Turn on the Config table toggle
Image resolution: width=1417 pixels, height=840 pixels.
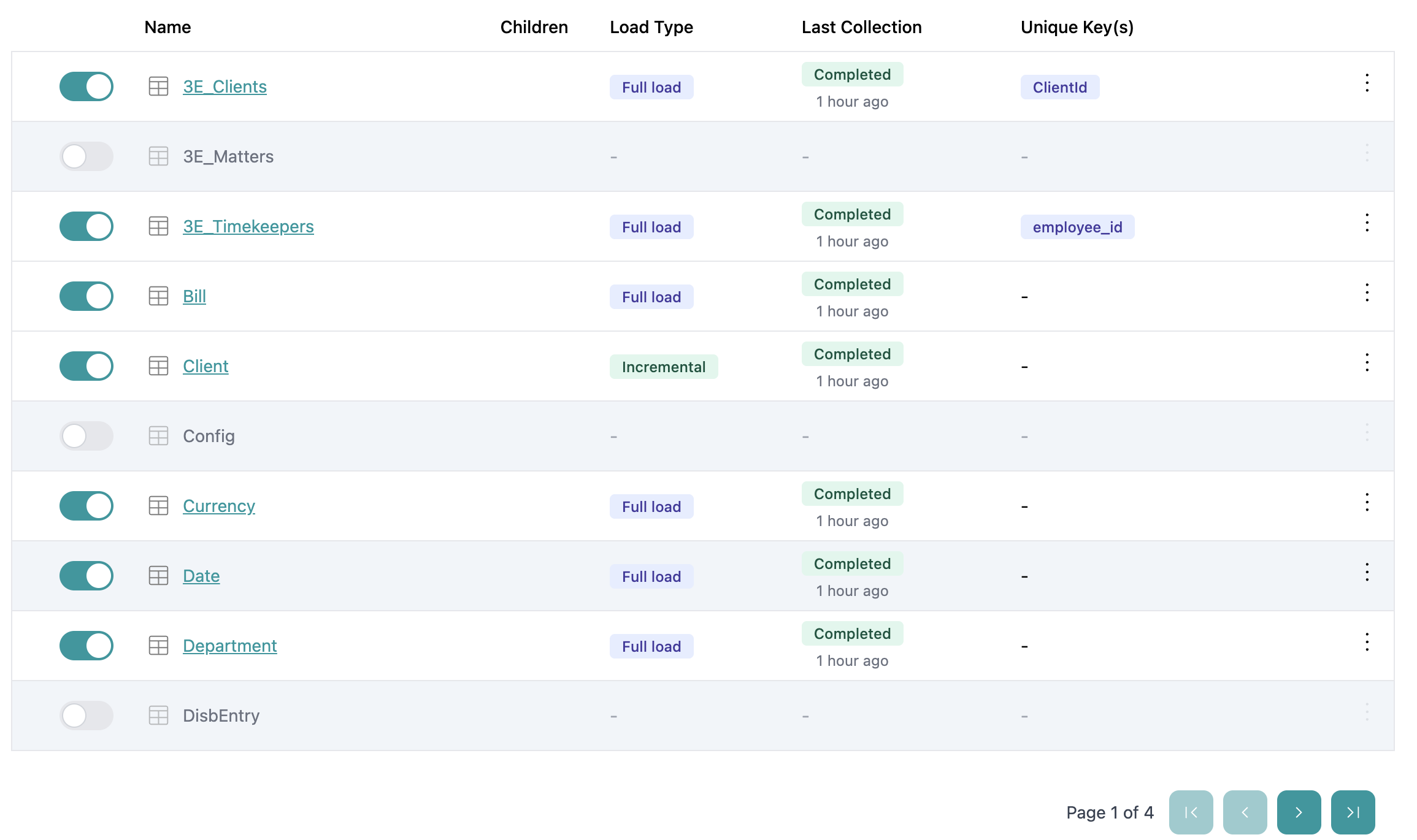click(86, 436)
